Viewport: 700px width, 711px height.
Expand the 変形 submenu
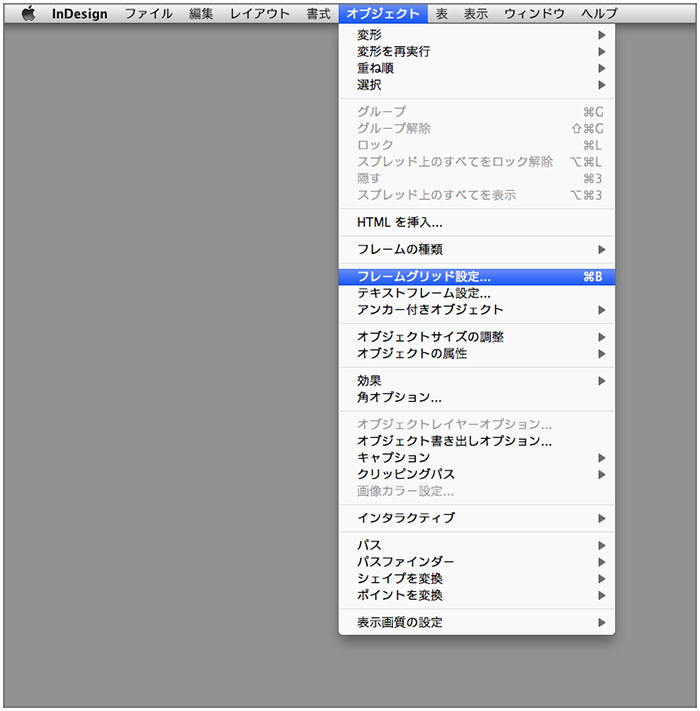477,35
